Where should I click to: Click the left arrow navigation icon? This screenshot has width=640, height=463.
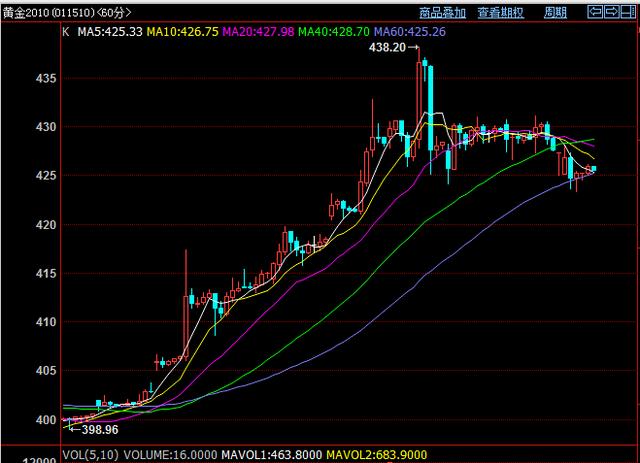pyautogui.click(x=595, y=12)
